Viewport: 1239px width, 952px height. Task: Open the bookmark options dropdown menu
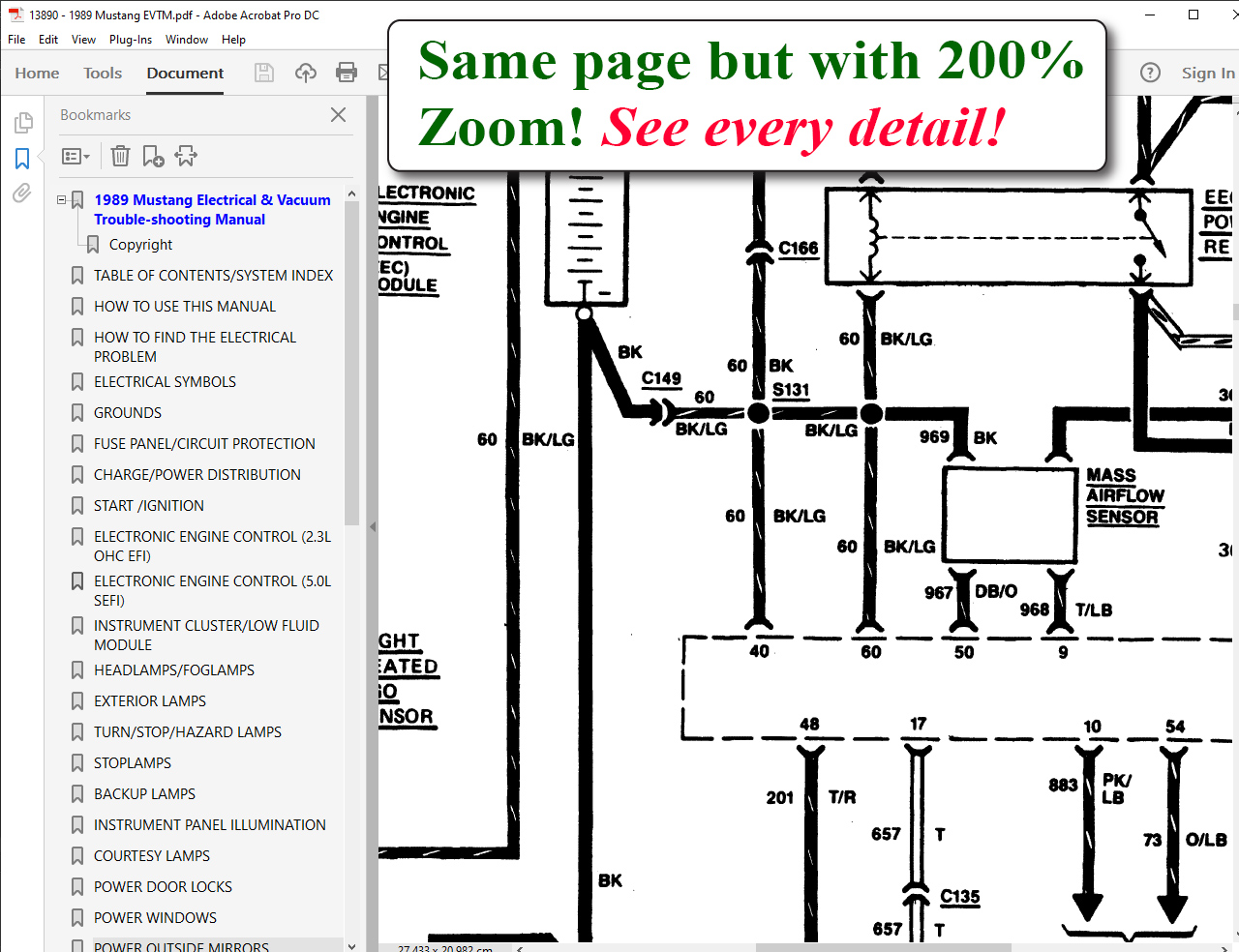click(x=76, y=156)
